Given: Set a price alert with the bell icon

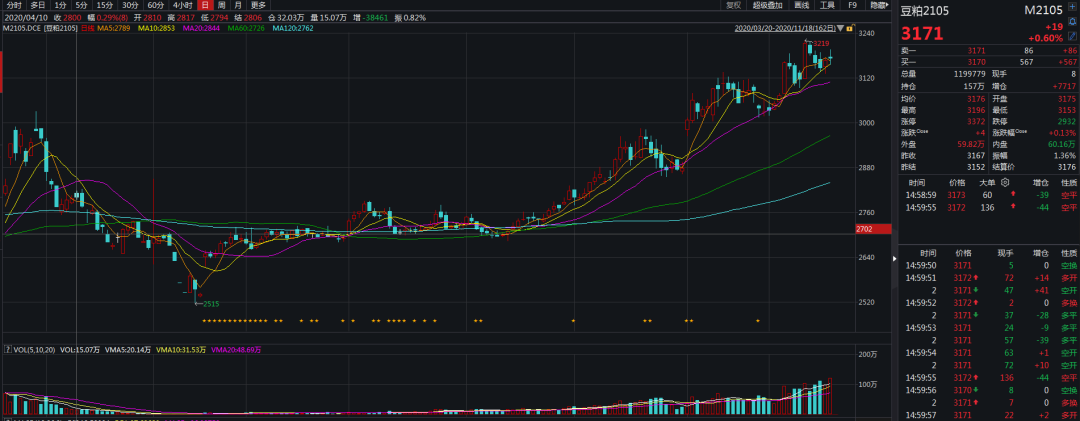Looking at the screenshot, I should 1072,22.
